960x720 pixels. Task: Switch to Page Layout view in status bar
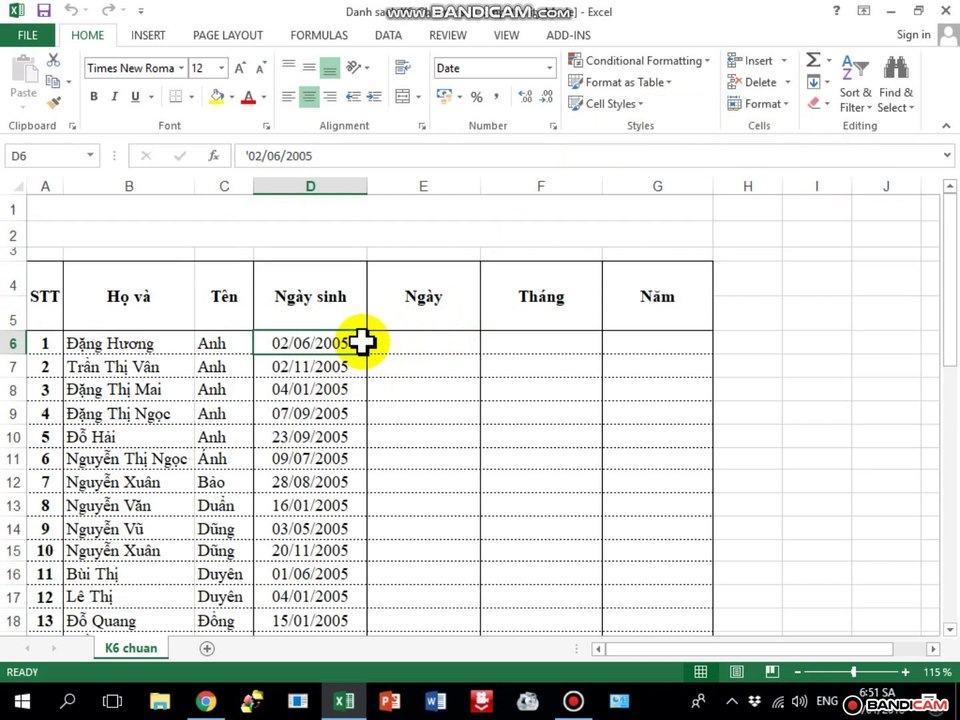point(737,672)
